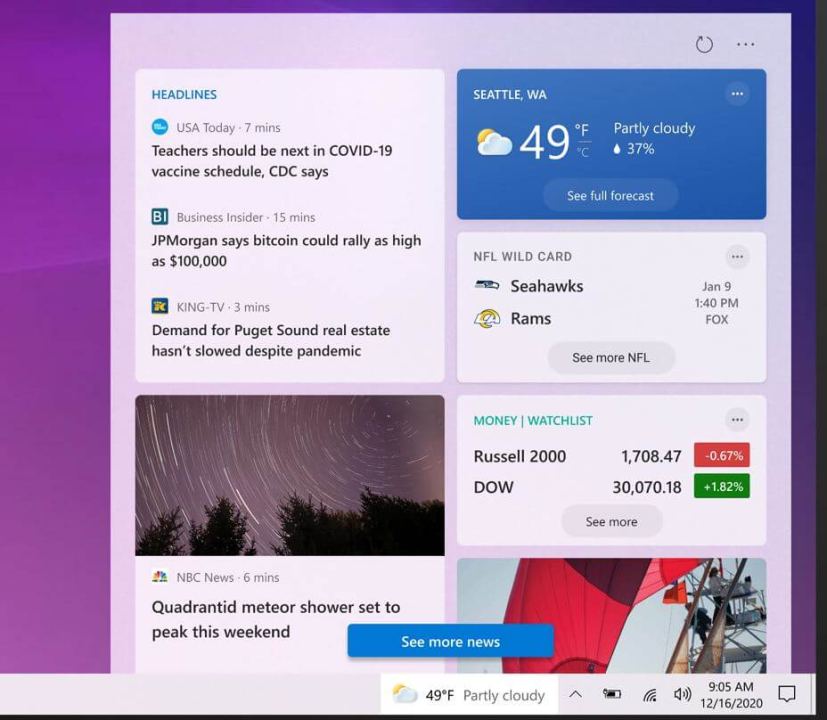827x720 pixels.
Task: Open the Seattle weather card options menu
Action: (x=737, y=93)
